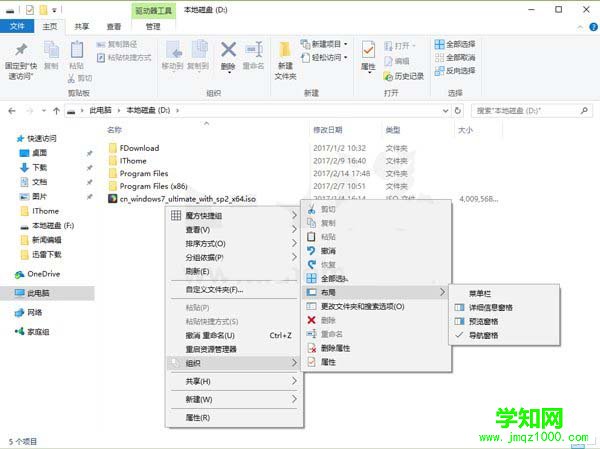
Task: Click 全部取消 in the ribbon
Action: 455,57
